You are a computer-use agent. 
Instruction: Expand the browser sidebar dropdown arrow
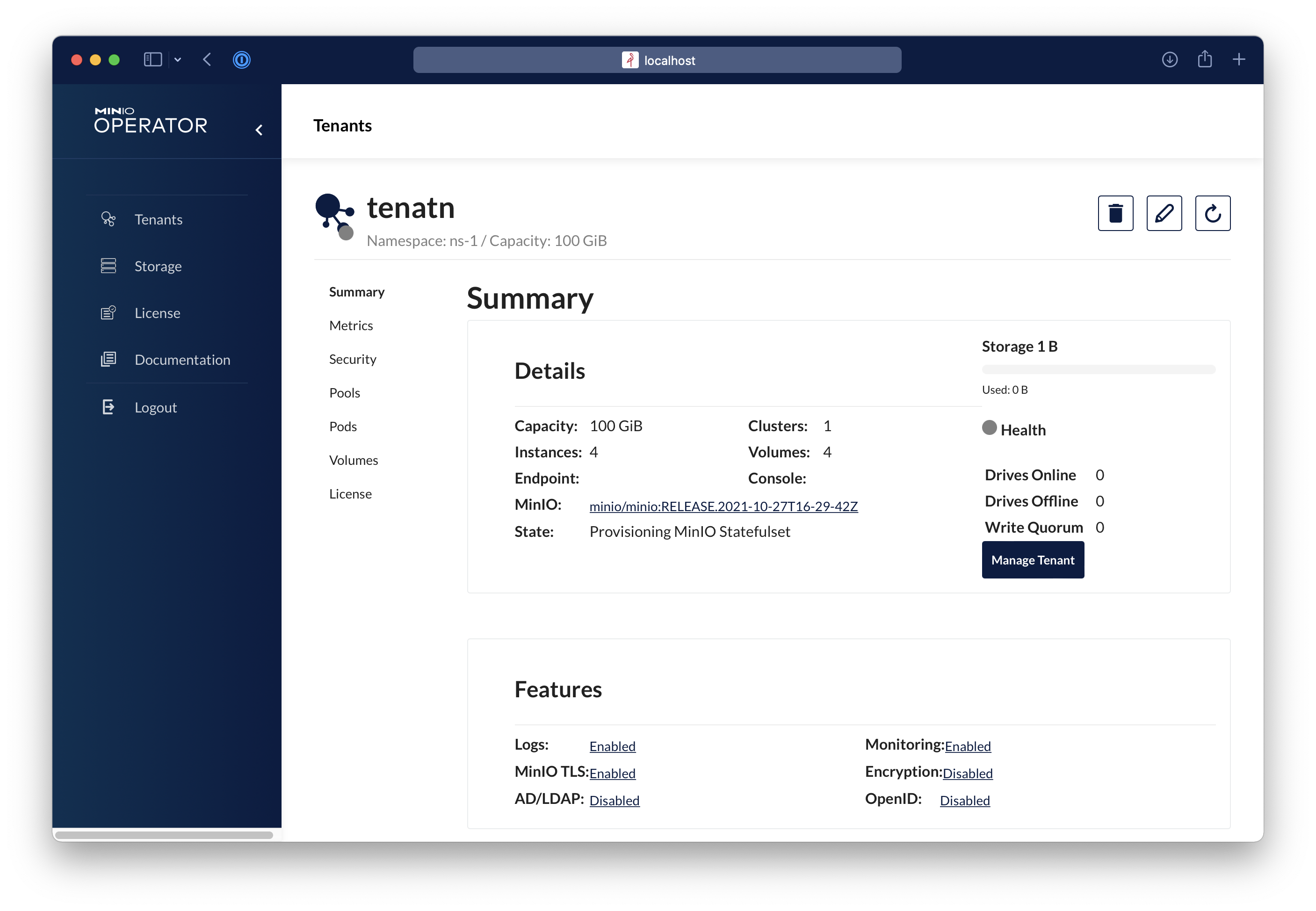(178, 60)
